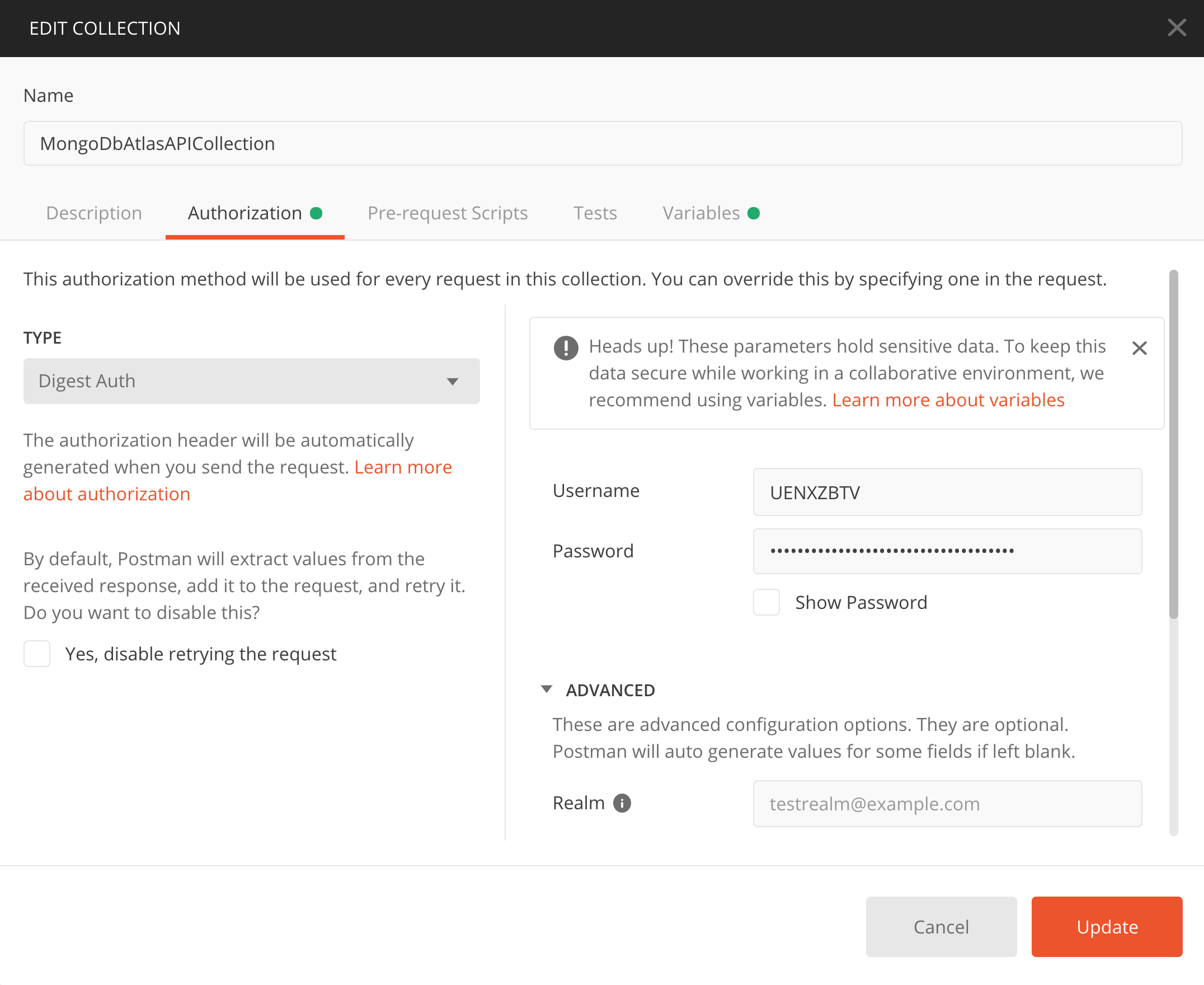Click the Realm info icon
Screen dimensions: 1204x985
click(622, 803)
